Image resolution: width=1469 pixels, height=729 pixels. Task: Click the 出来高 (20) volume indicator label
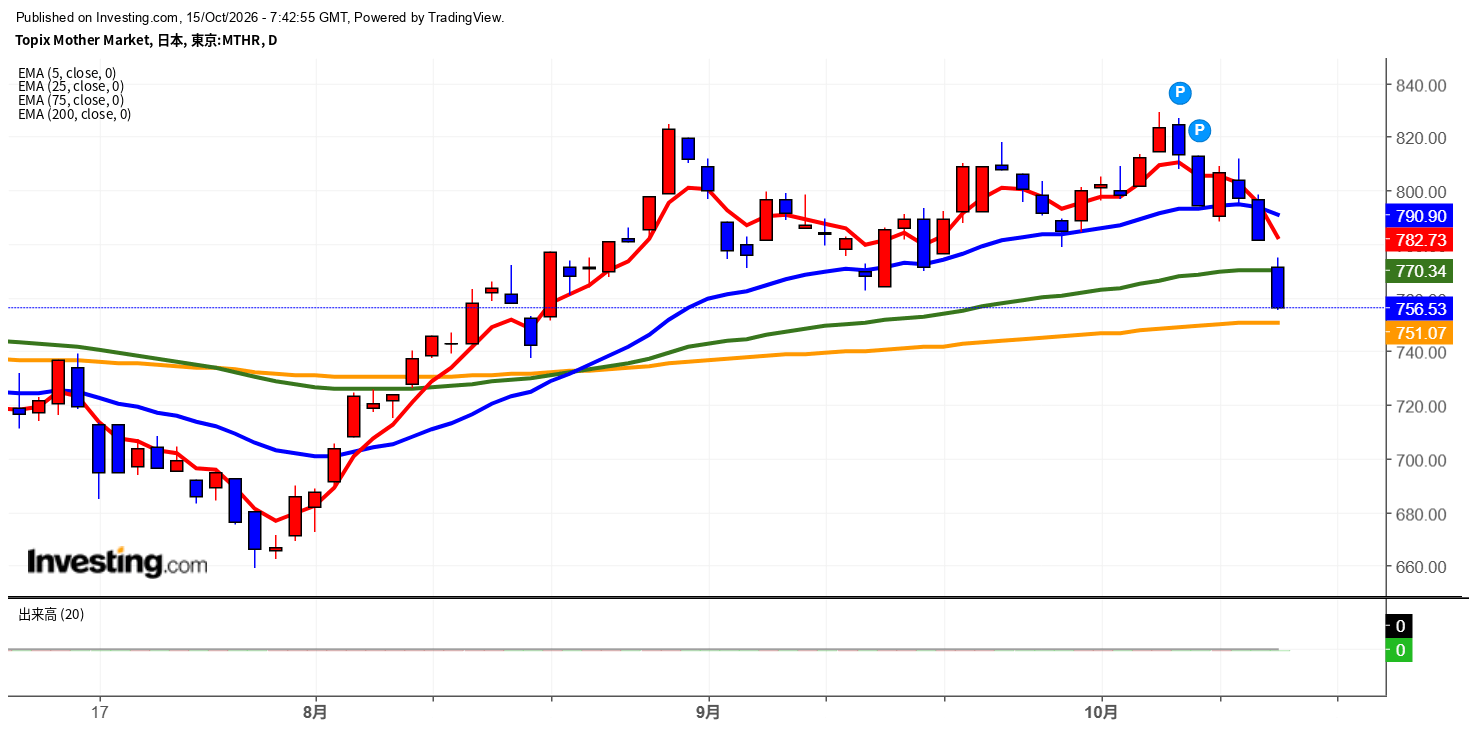(x=51, y=614)
